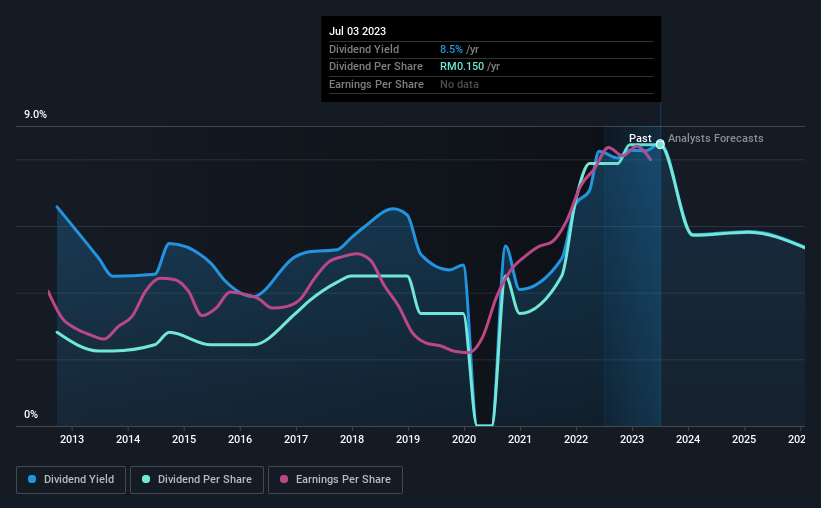Click the 2015 x-axis label
821x508 pixels.
[184, 439]
